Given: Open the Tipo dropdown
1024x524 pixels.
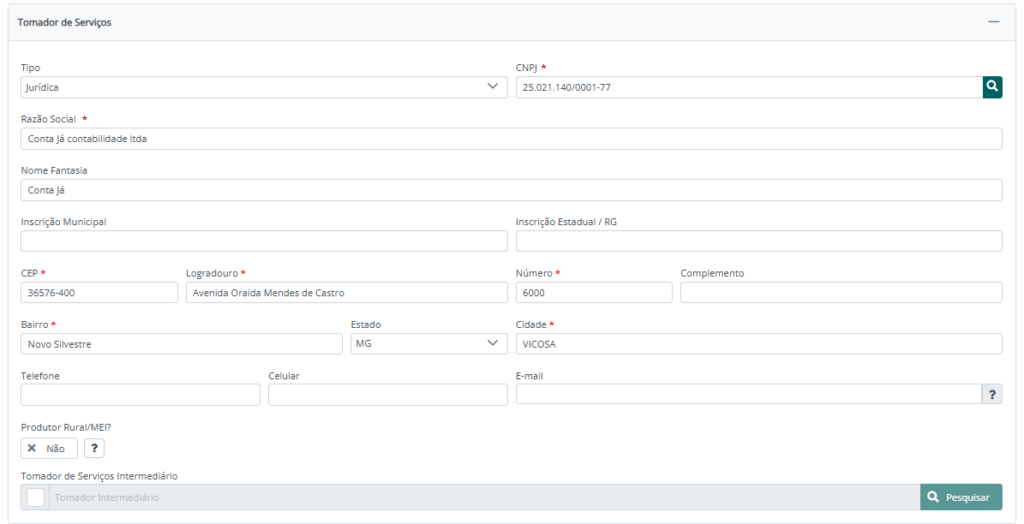Looking at the screenshot, I should [x=264, y=87].
